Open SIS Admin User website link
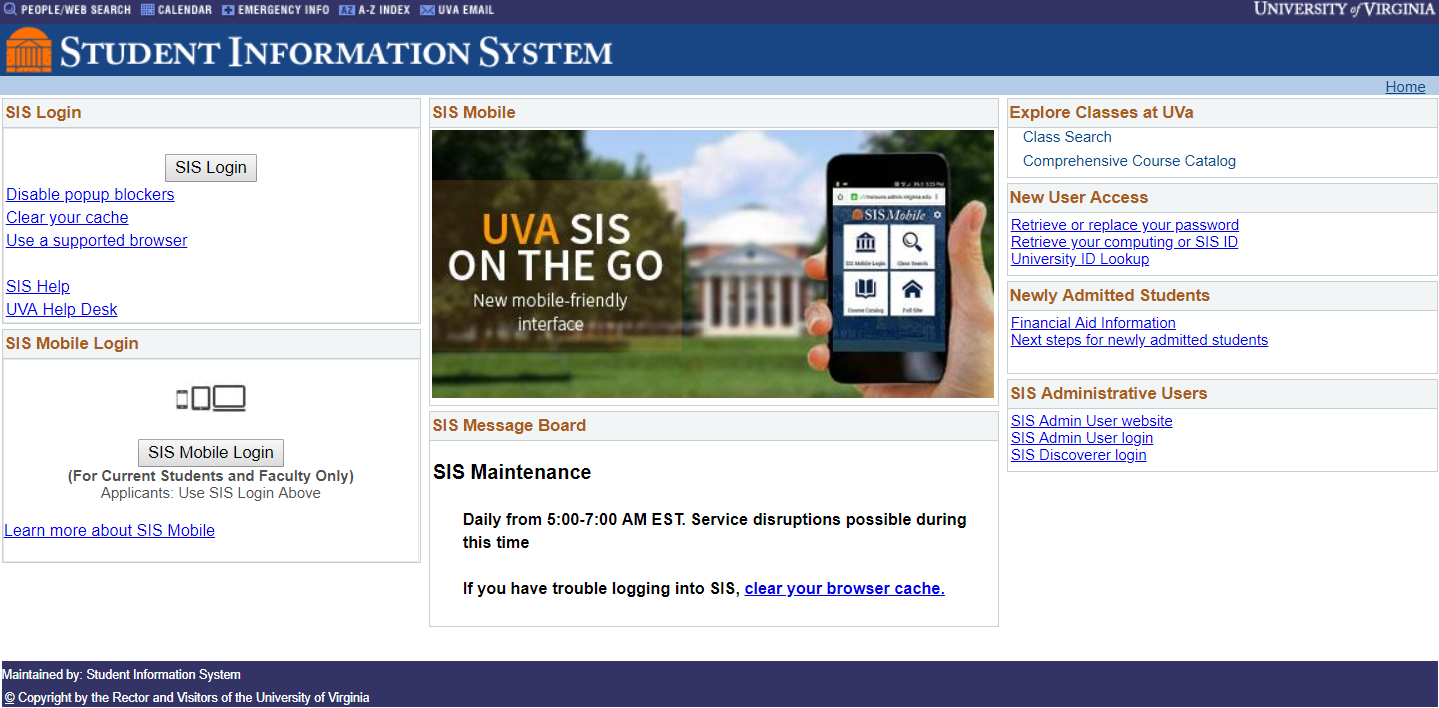1439x708 pixels. pyautogui.click(x=1092, y=421)
